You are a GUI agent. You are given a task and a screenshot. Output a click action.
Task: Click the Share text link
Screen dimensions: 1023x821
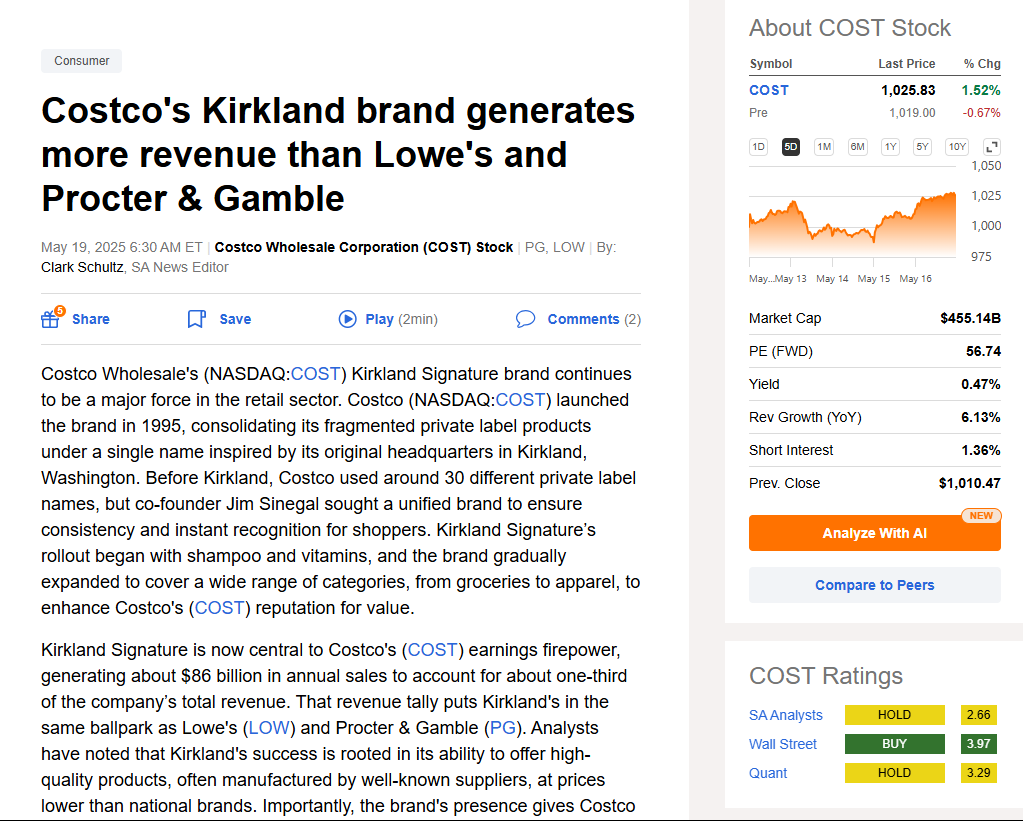coord(91,319)
